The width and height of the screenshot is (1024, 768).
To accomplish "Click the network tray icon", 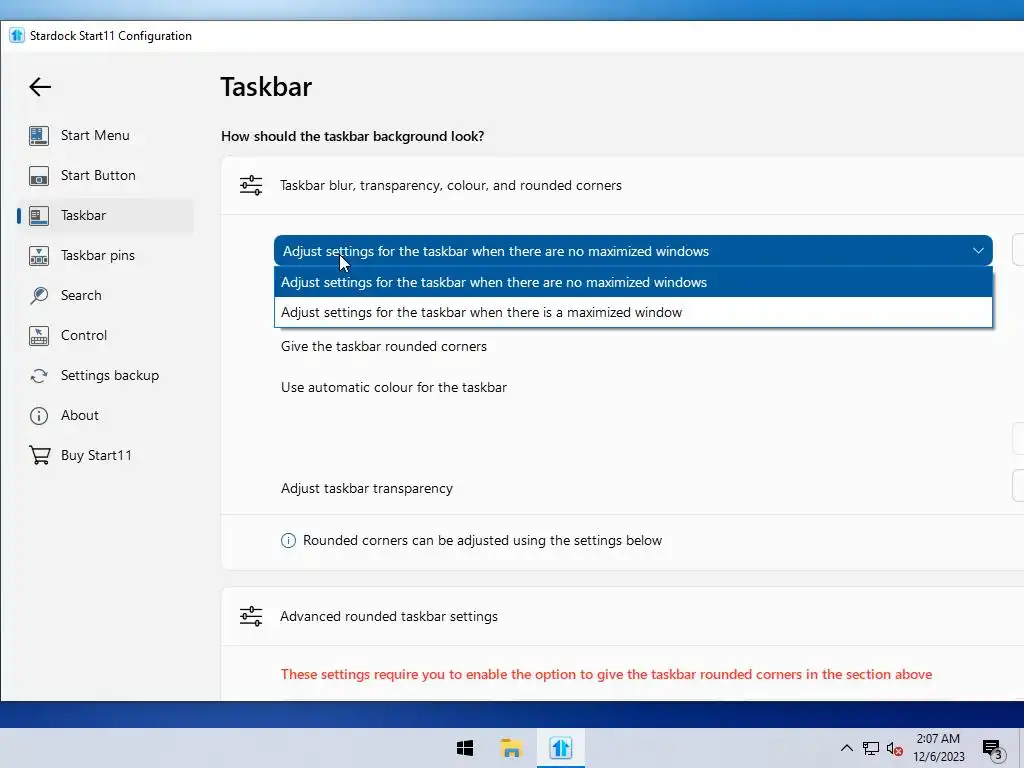I will click(x=871, y=748).
